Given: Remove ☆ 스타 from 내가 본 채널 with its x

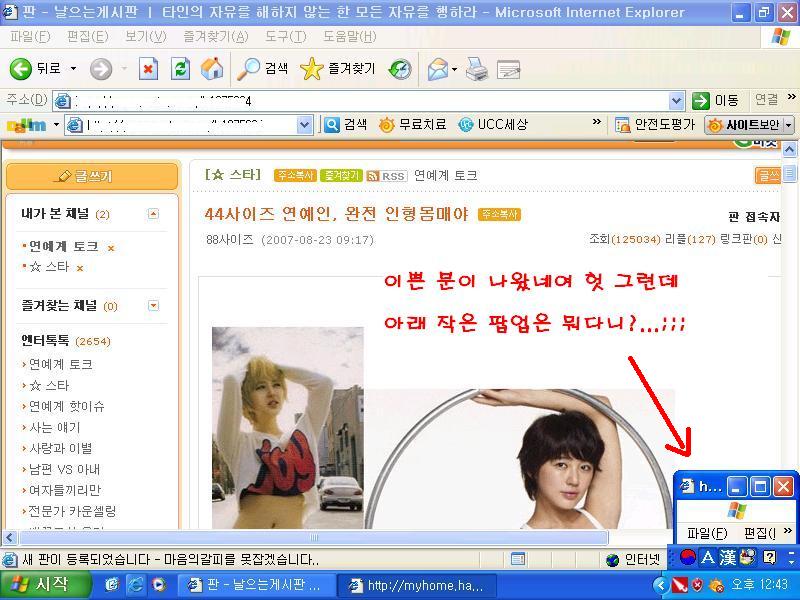Looking at the screenshot, I should pos(80,268).
